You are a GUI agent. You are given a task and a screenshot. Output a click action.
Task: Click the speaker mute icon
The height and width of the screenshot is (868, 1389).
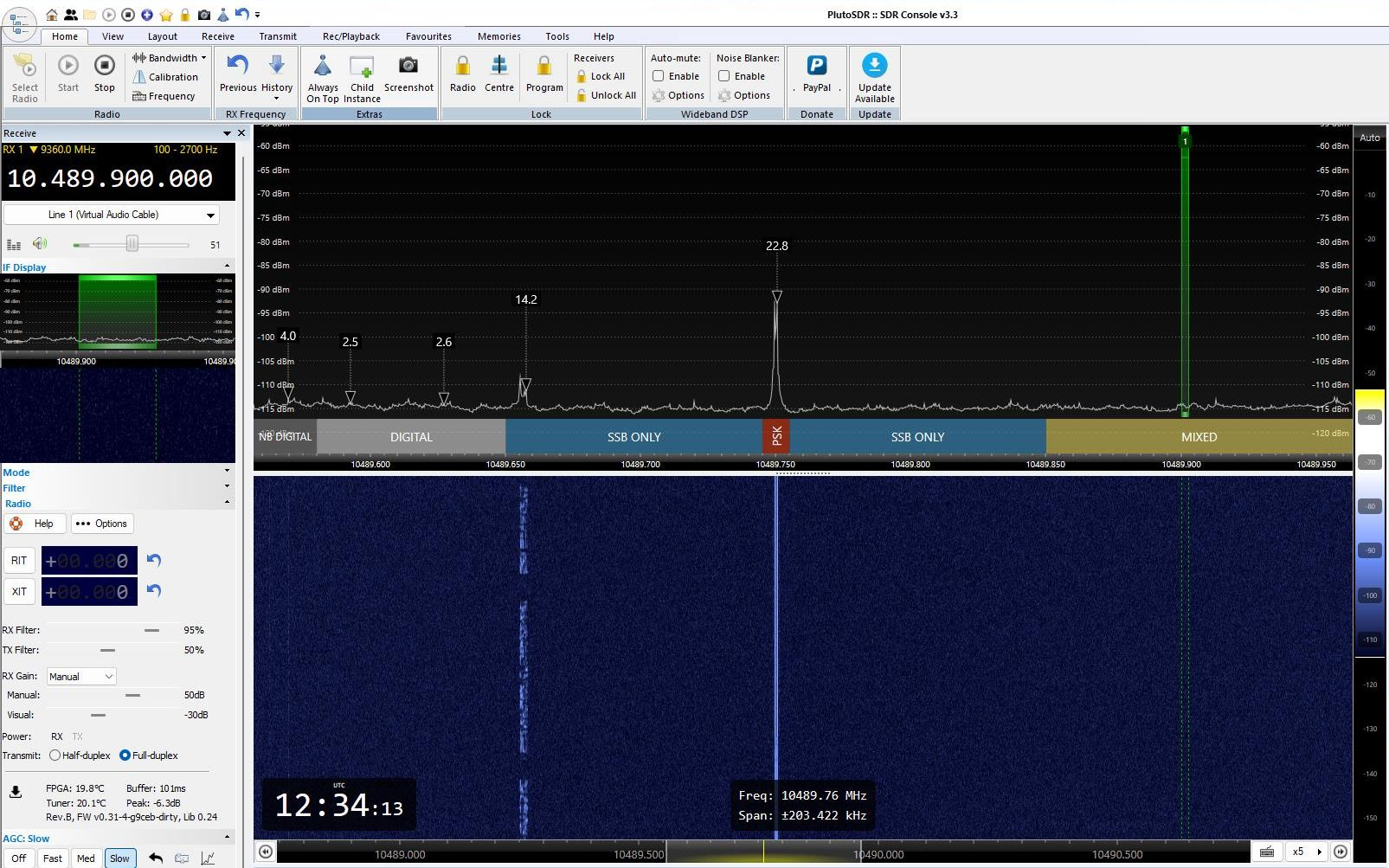pos(40,244)
